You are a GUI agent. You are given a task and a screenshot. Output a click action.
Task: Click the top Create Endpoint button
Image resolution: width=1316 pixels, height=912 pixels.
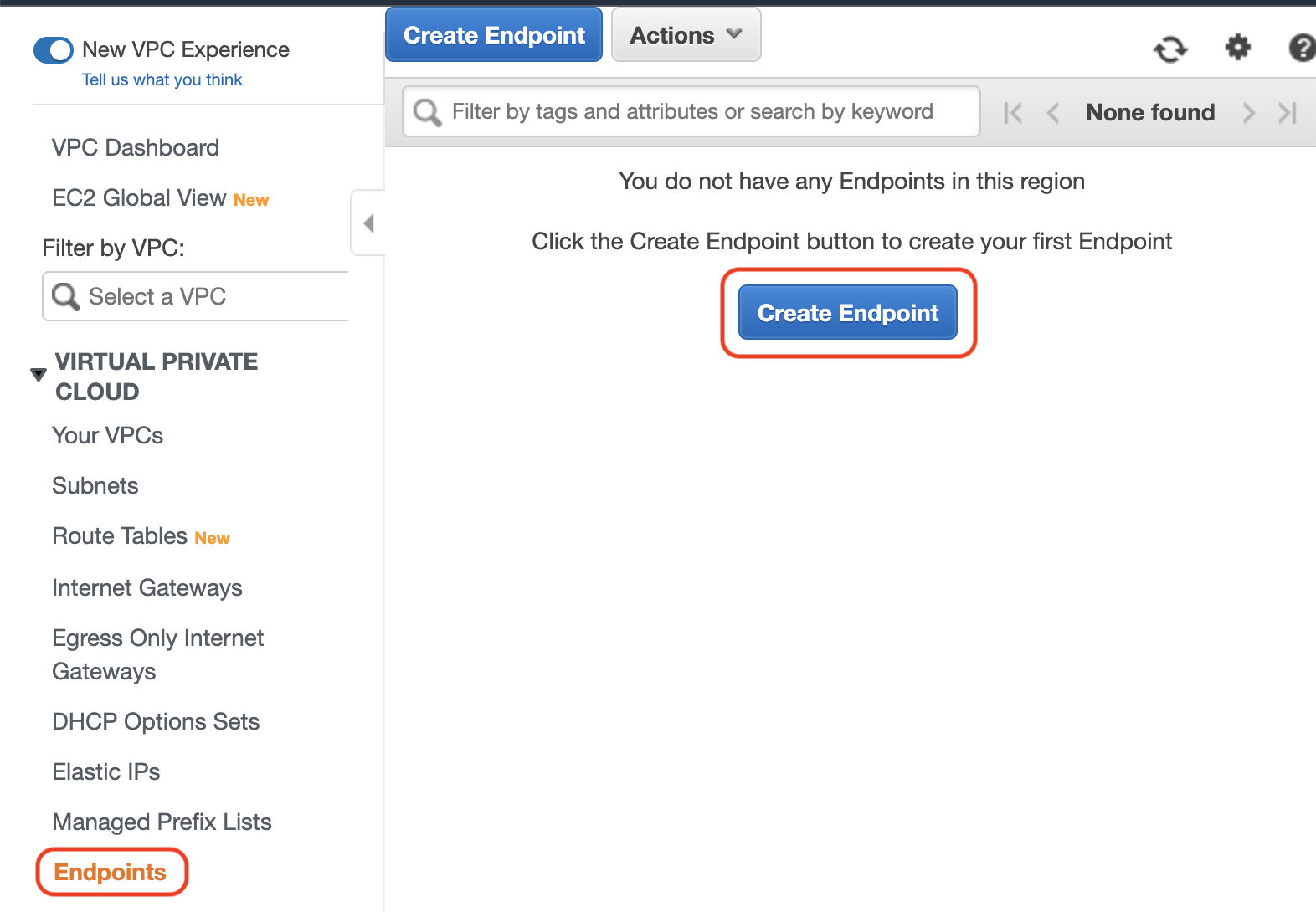click(494, 35)
